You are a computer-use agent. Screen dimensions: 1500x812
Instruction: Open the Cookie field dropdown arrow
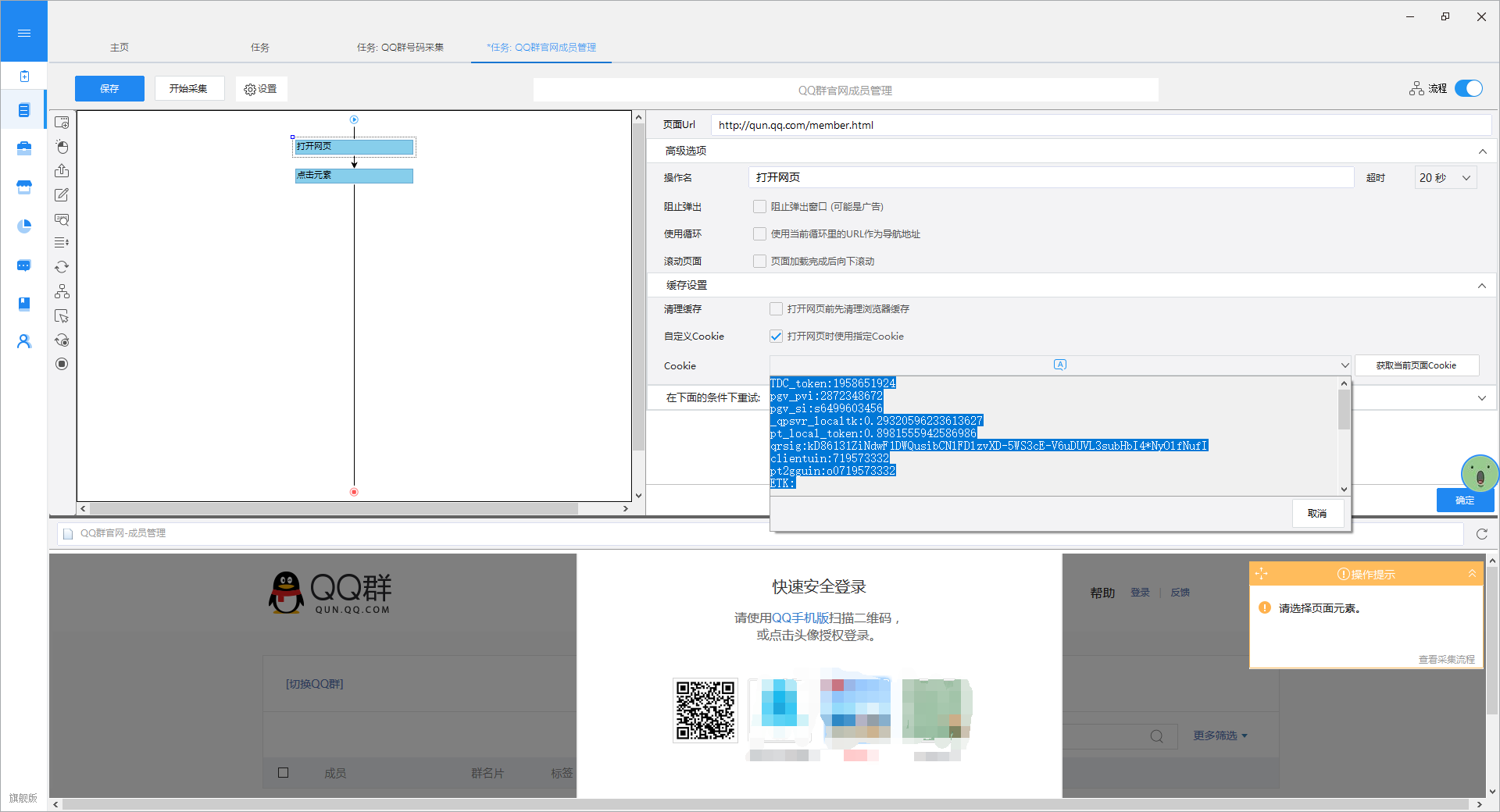pyautogui.click(x=1345, y=365)
